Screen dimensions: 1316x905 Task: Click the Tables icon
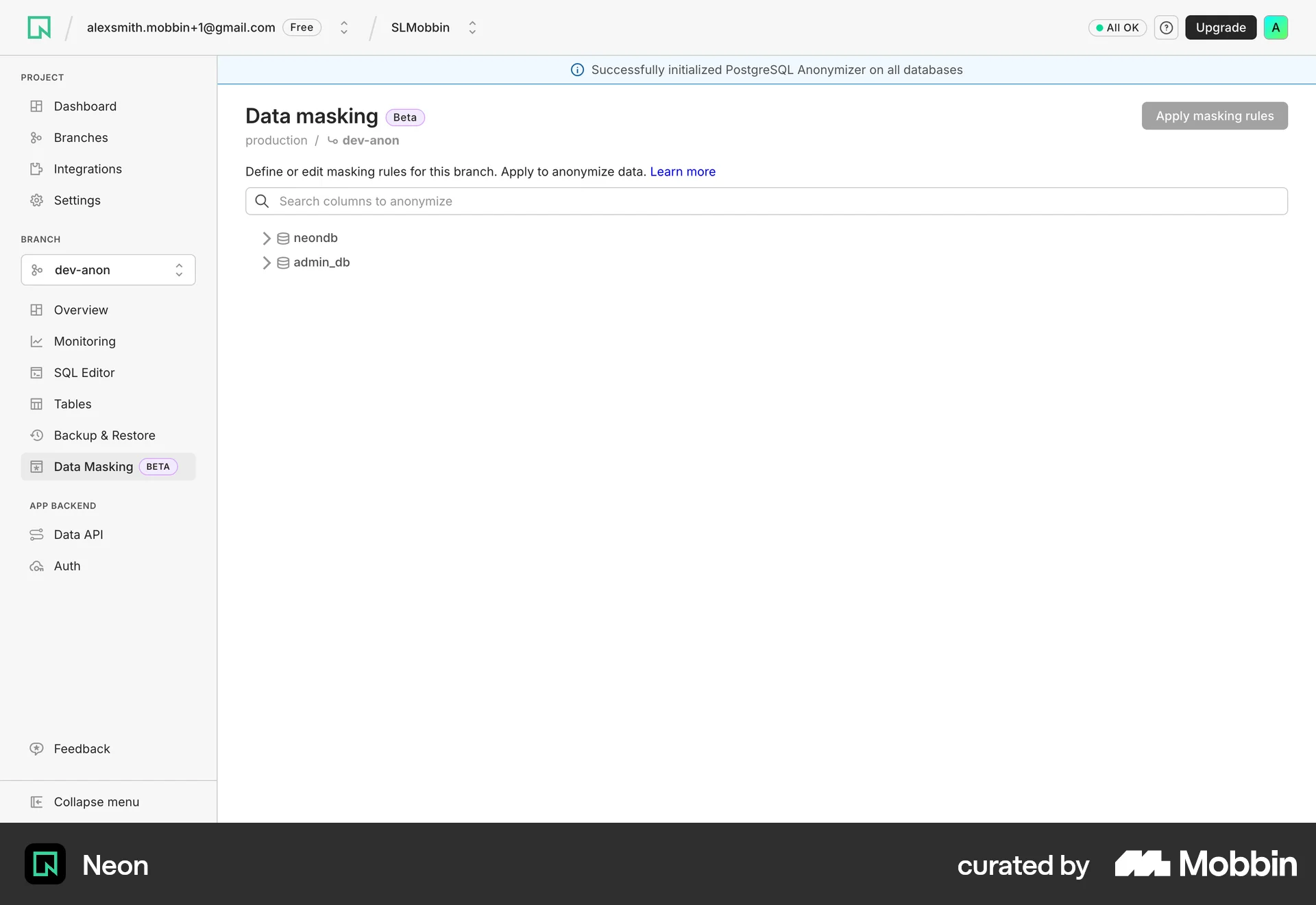pyautogui.click(x=36, y=405)
